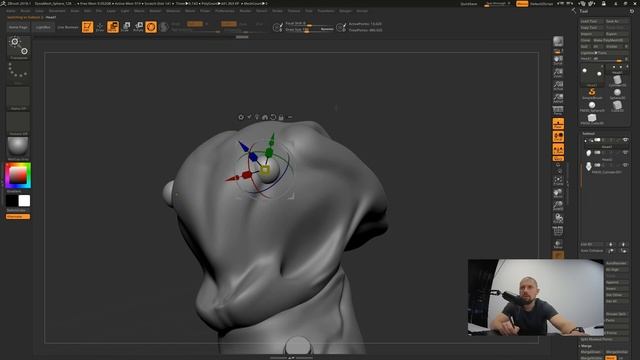Click the Zoom canvas icon

click(558, 73)
